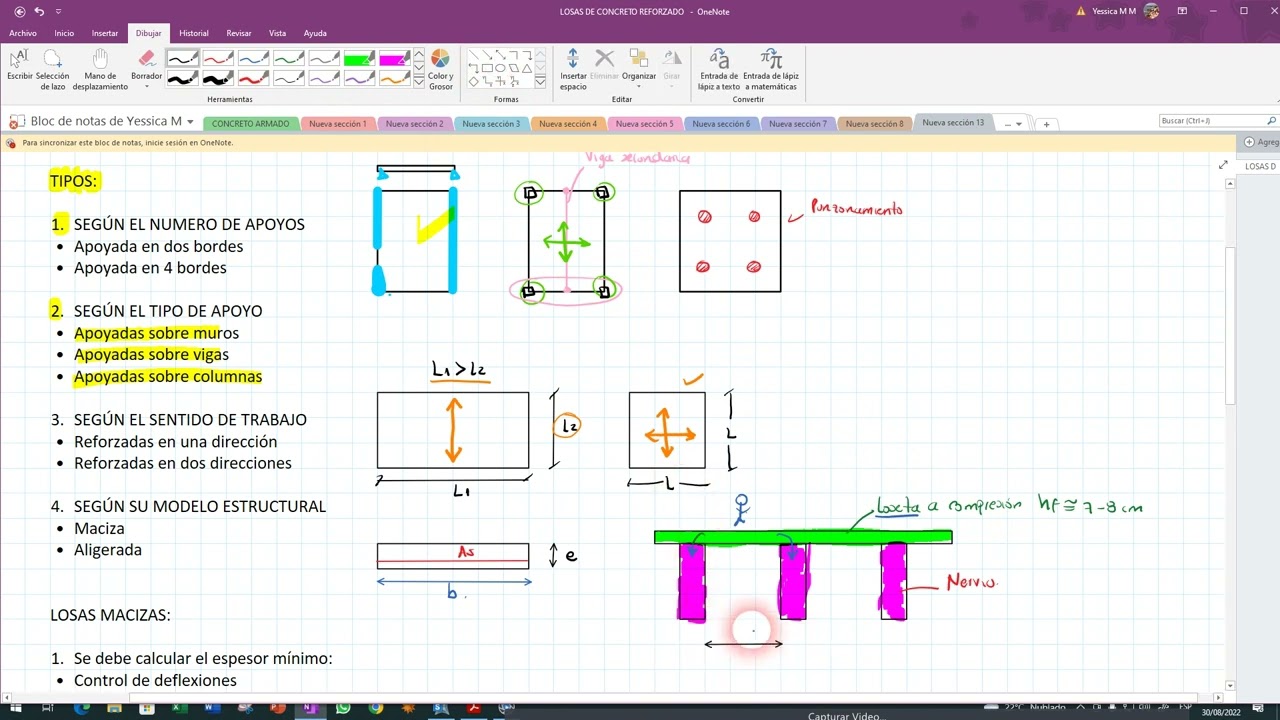This screenshot has height=720, width=1280.
Task: Click the Undo button in title bar
Action: 39,11
